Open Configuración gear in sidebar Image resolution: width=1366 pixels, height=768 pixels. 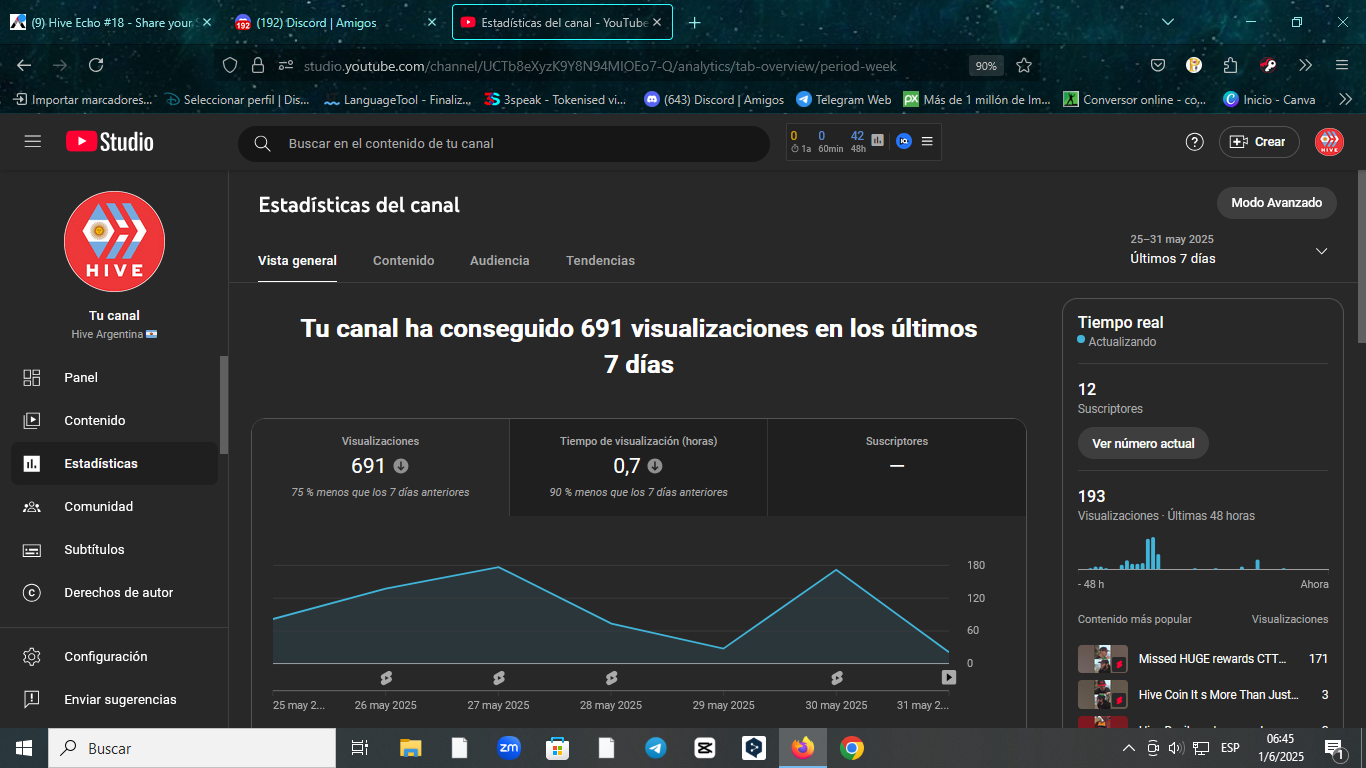[115, 656]
